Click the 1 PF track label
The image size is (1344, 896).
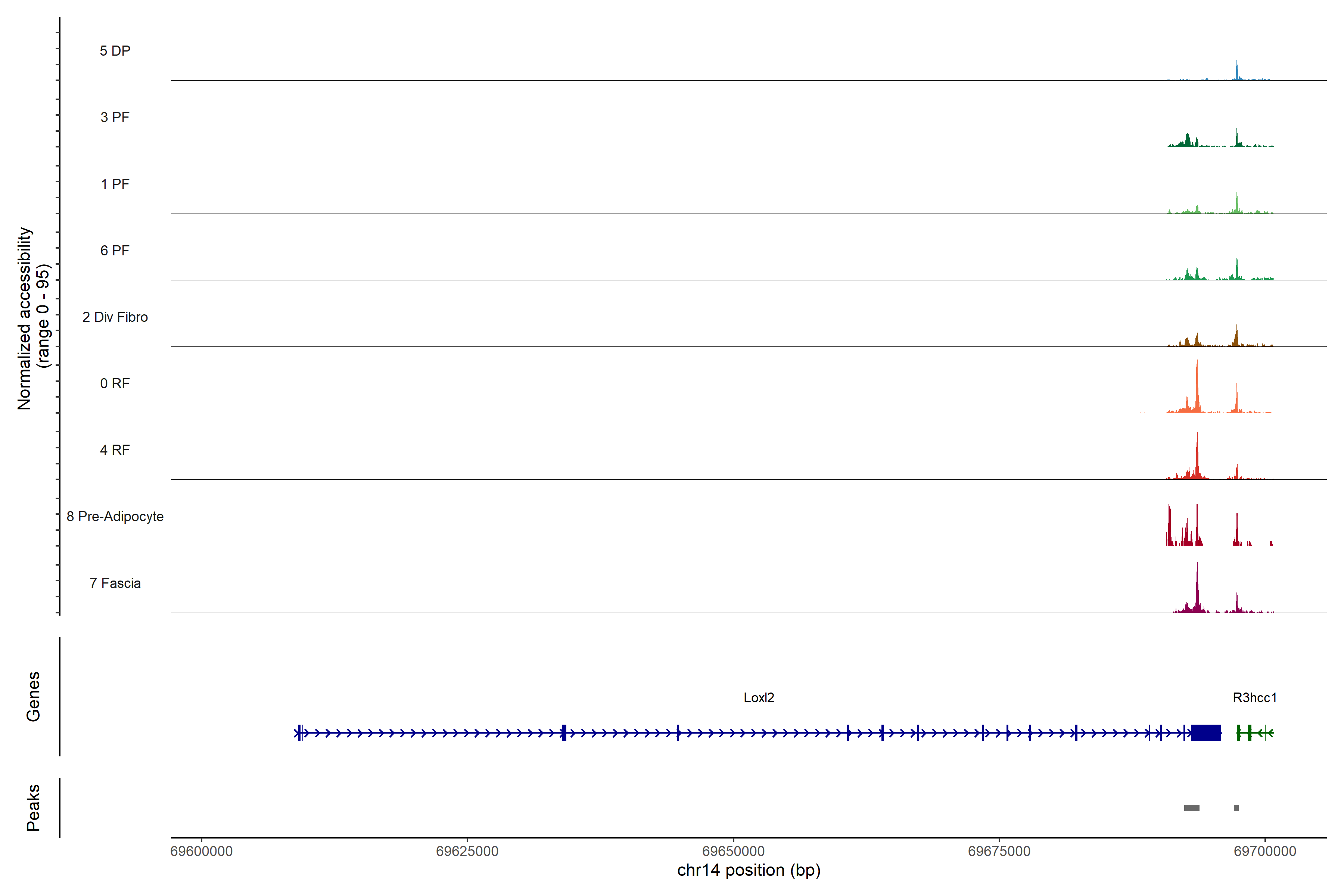115,184
